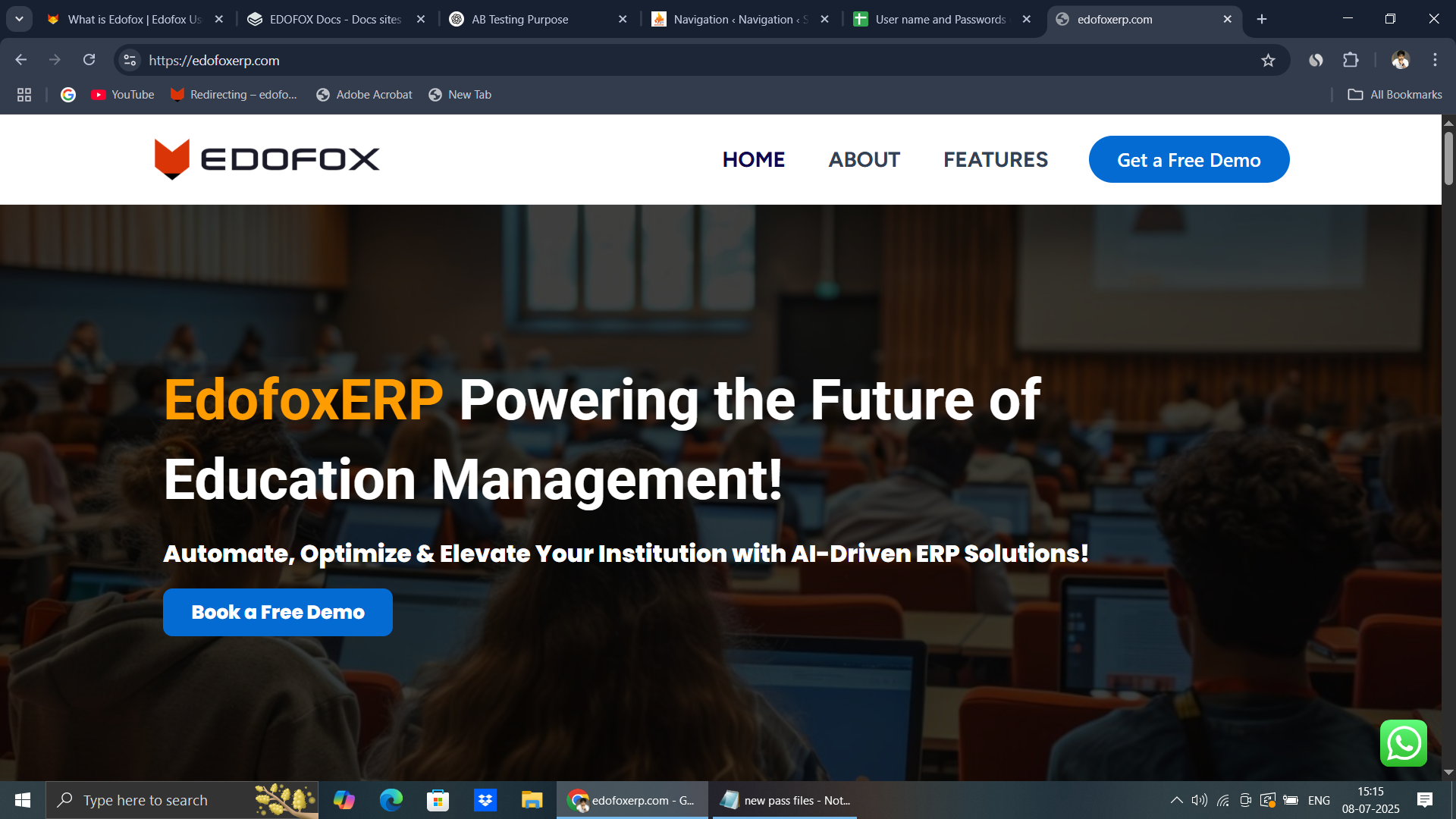1456x819 pixels.
Task: Expand the tab search dropdown arrow
Action: coord(19,19)
